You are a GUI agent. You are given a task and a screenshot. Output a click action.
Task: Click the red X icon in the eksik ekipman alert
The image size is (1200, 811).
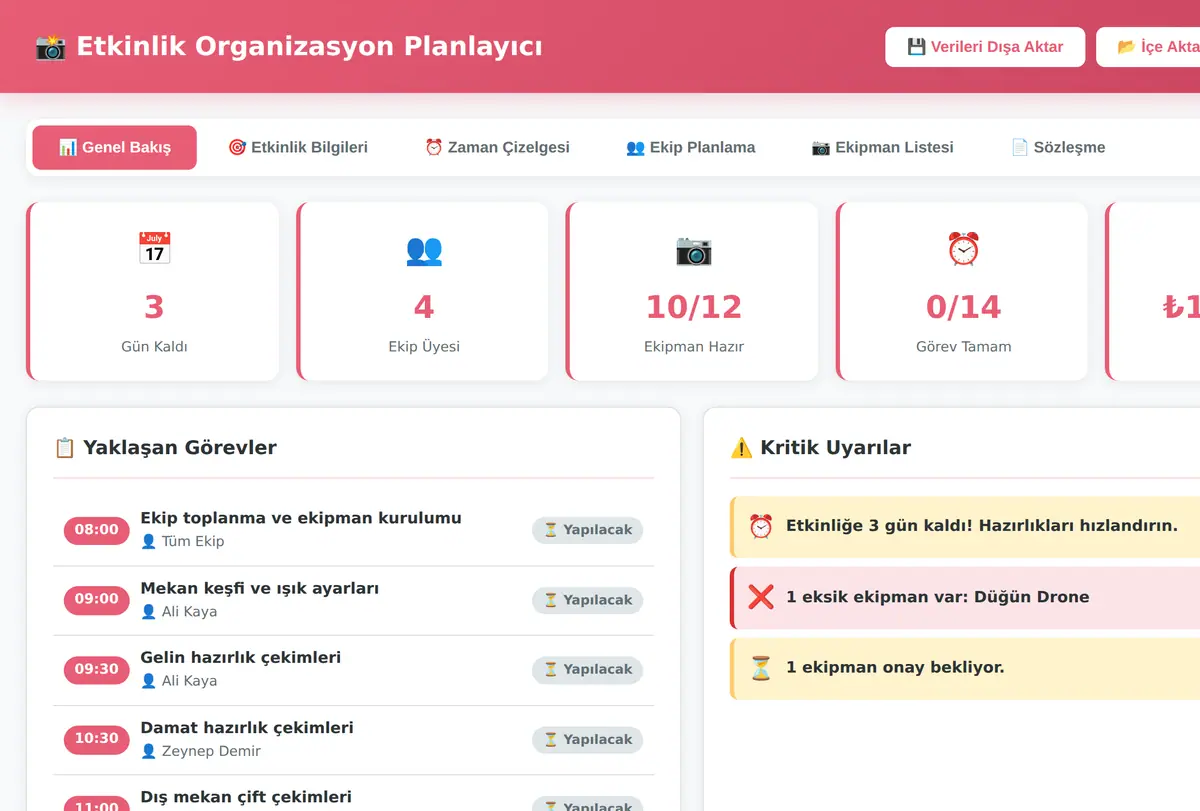pyautogui.click(x=761, y=597)
